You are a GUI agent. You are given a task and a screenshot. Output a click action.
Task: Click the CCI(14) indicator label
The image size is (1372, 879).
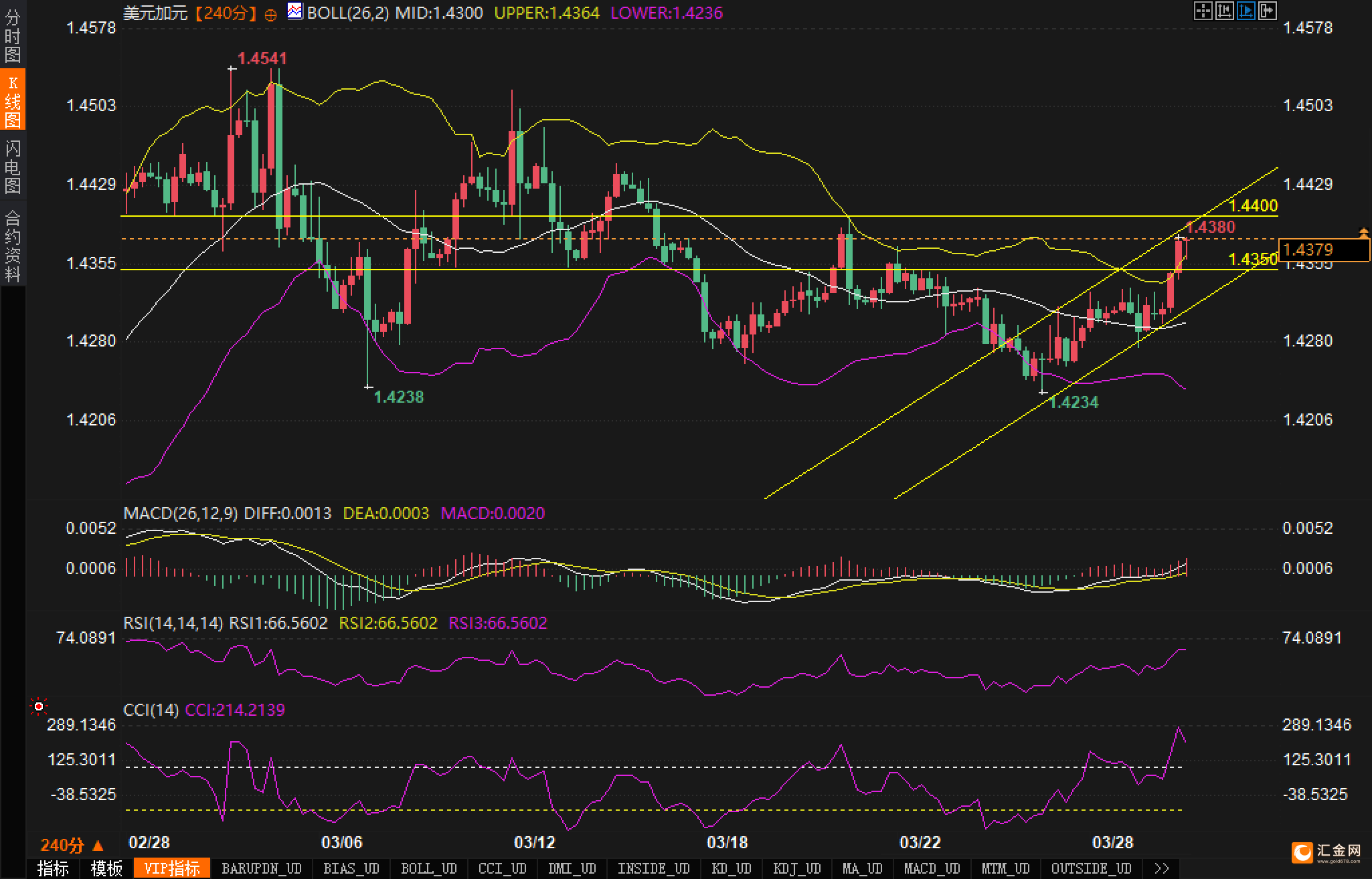[151, 709]
